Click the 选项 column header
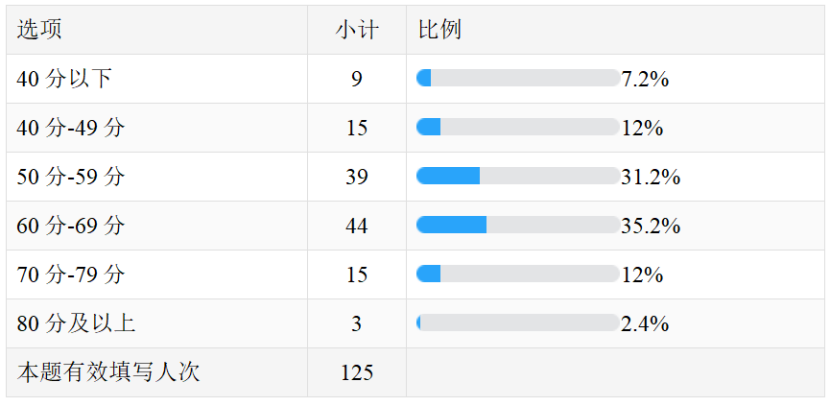 point(39,30)
